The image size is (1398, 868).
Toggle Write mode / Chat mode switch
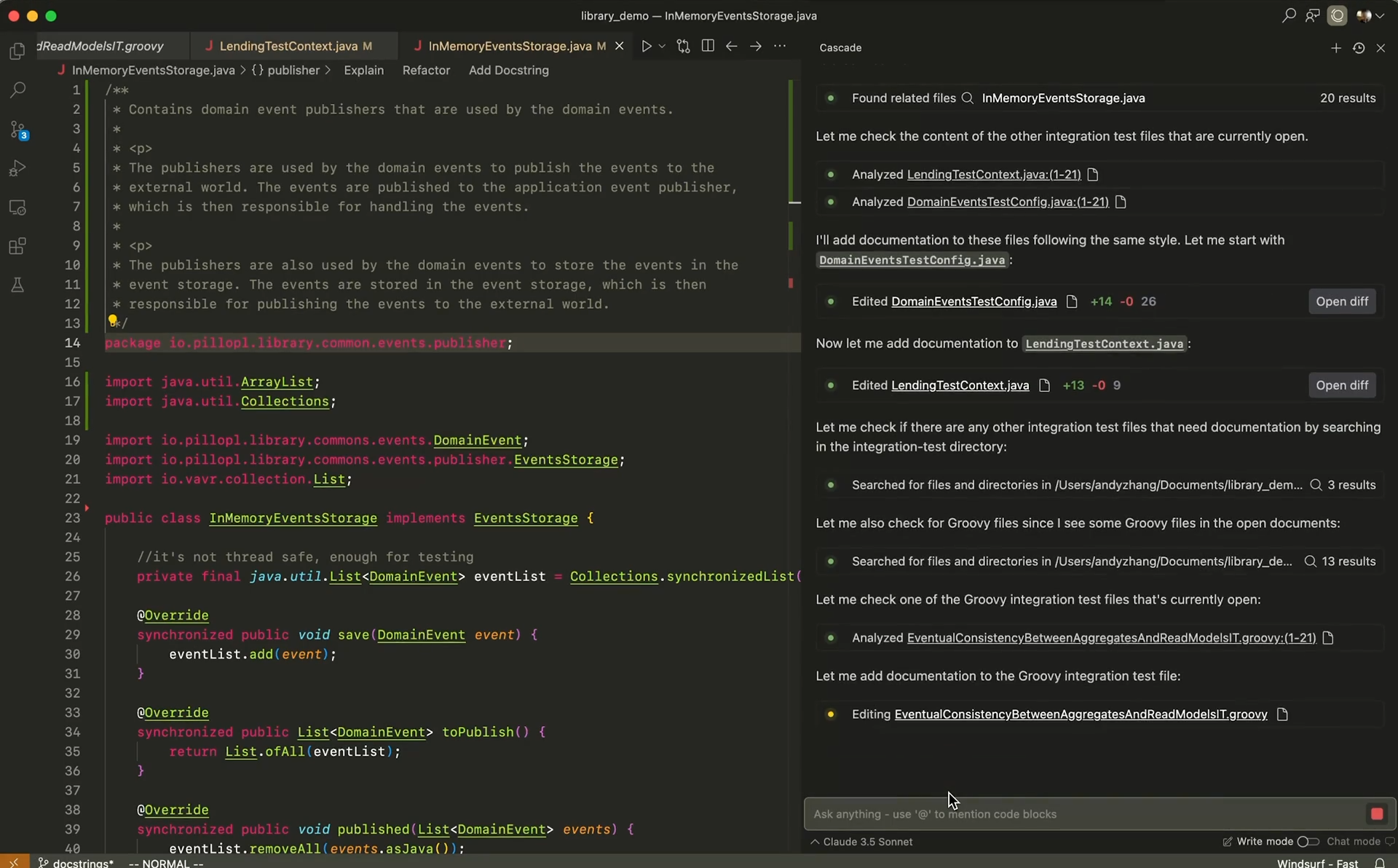(1308, 842)
